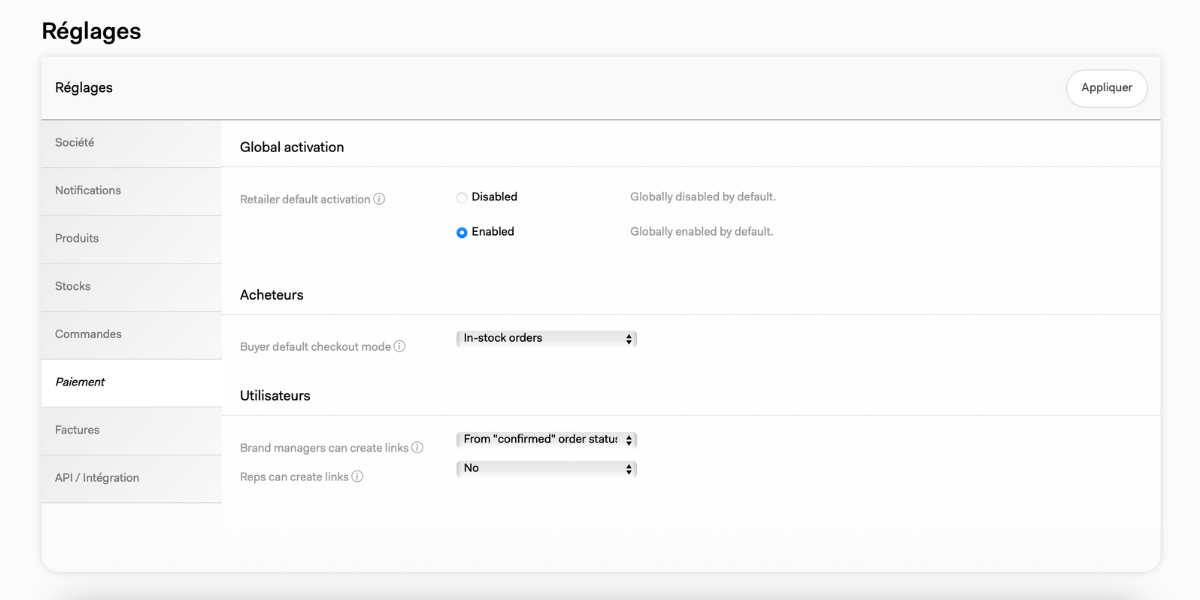Select the Enabled radio option
This screenshot has height=600, width=1200.
tap(462, 232)
